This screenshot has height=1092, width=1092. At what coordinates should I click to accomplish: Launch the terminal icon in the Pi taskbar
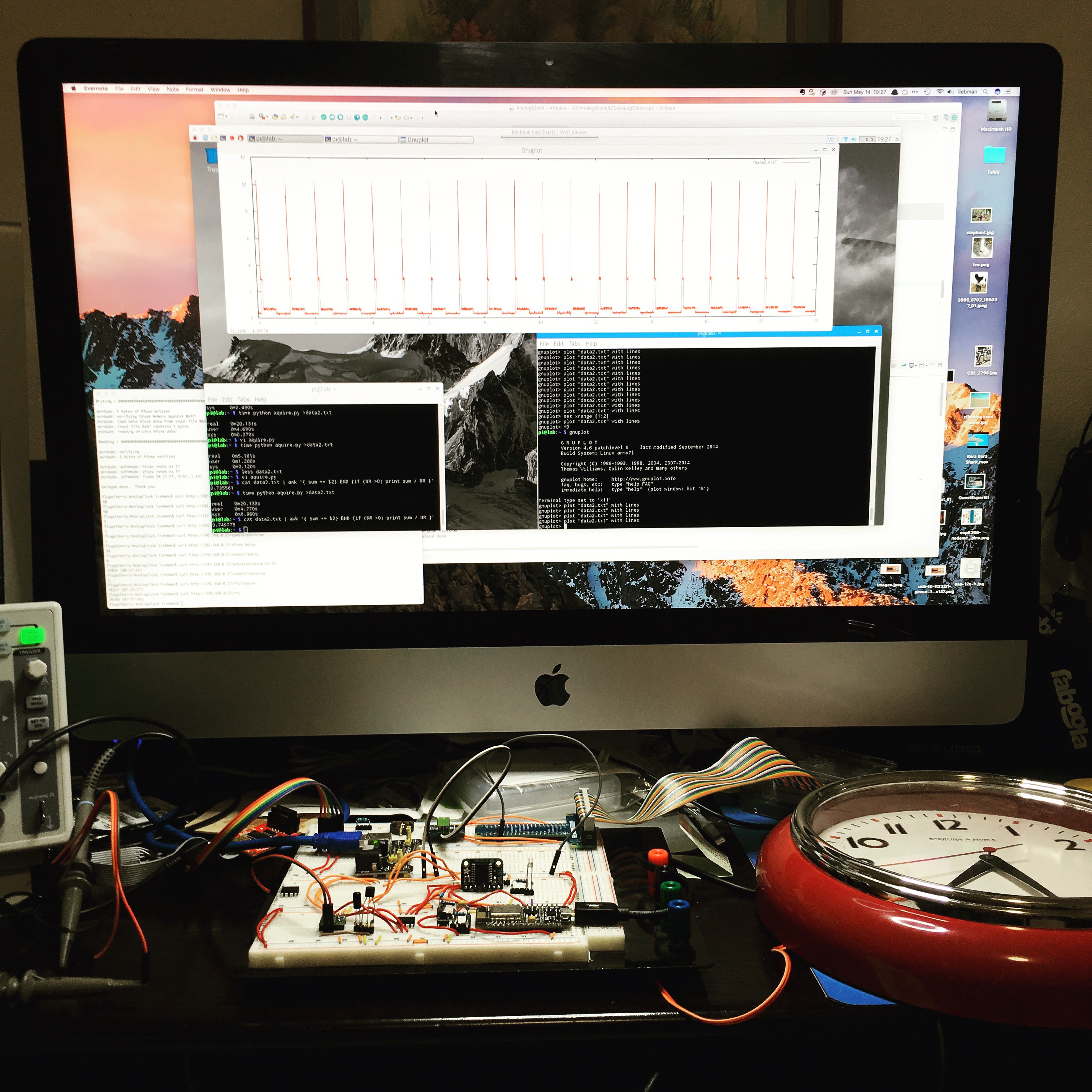(223, 138)
